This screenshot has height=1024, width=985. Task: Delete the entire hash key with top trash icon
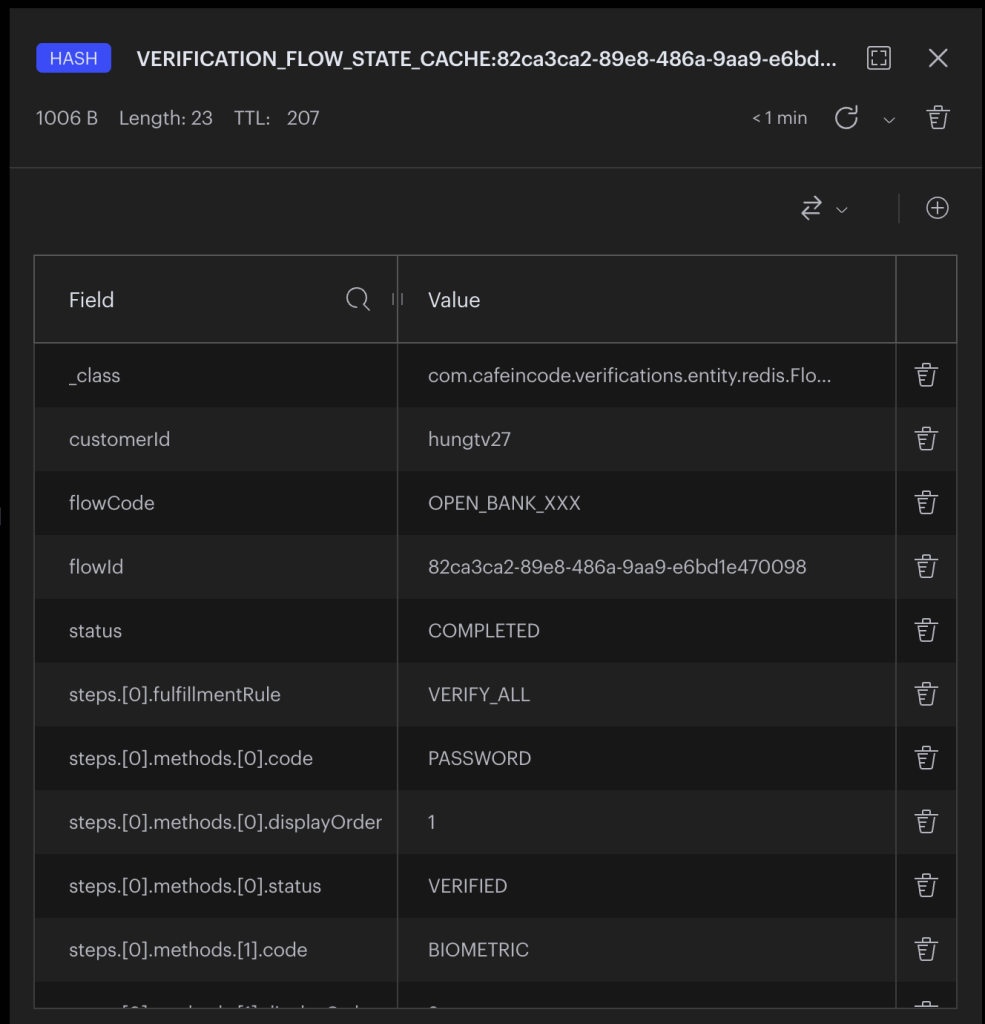(938, 118)
